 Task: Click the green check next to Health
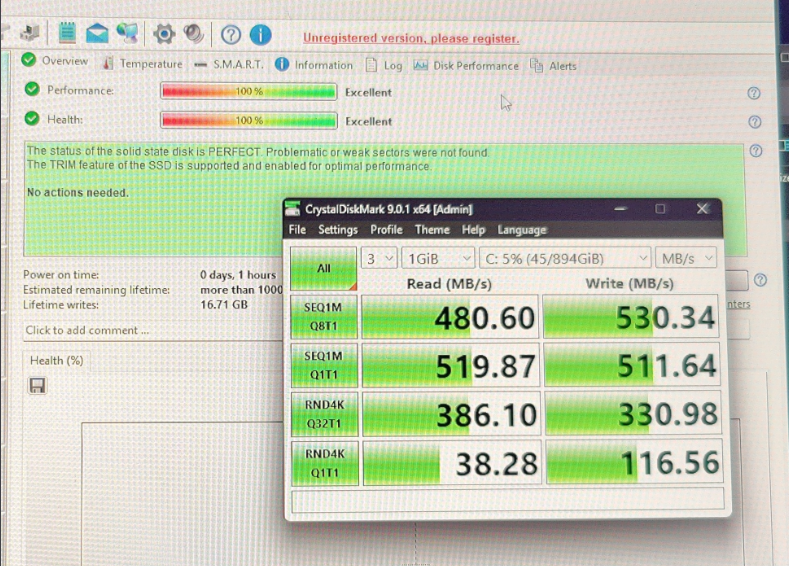click(x=32, y=119)
